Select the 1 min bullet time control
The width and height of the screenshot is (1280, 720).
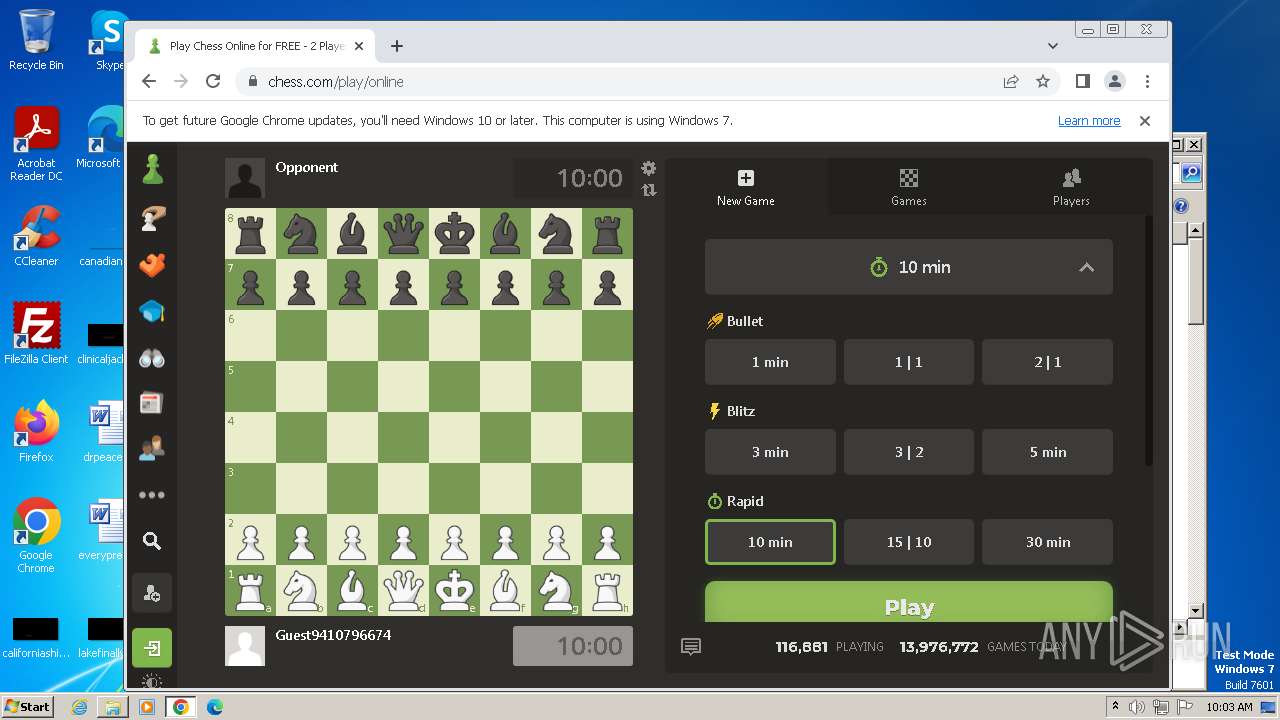(770, 362)
